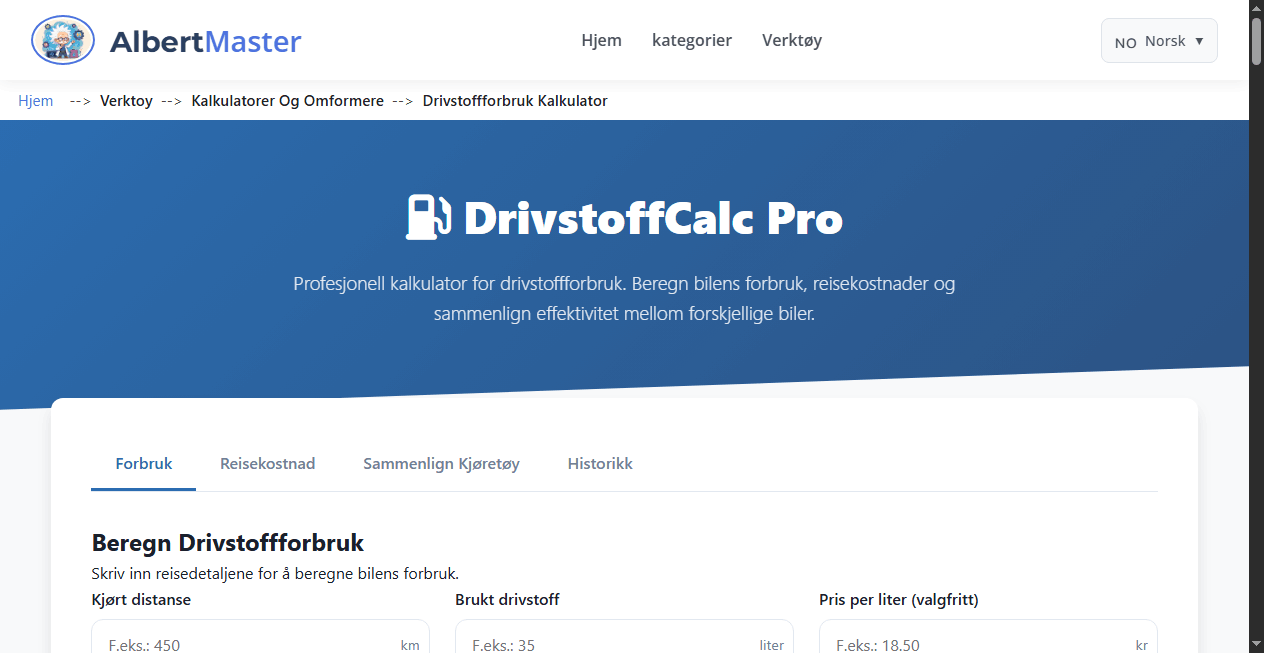
Task: Follow the Hjem breadcrumb link
Action: coord(35,100)
